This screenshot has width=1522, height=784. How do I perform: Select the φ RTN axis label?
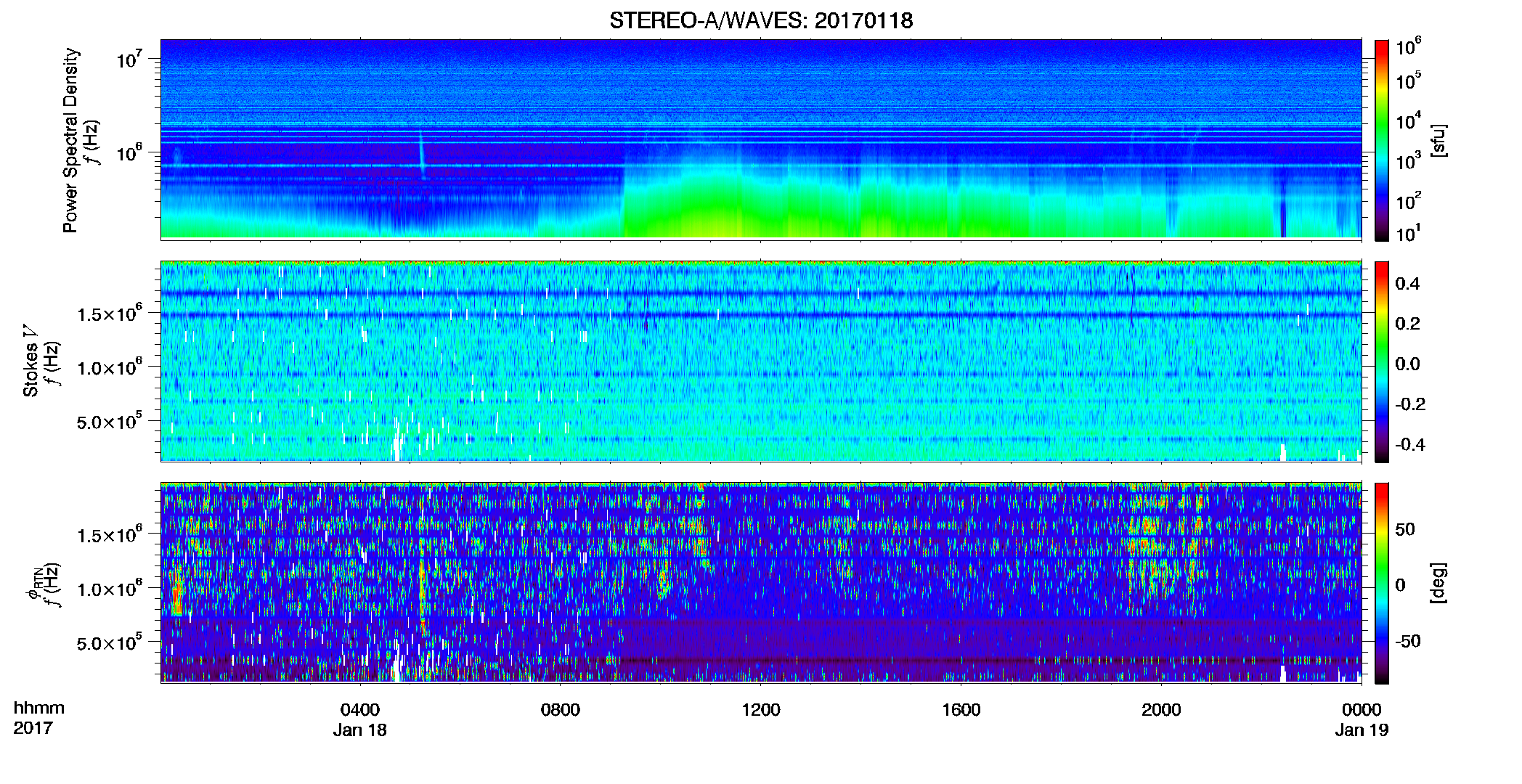coord(34,584)
